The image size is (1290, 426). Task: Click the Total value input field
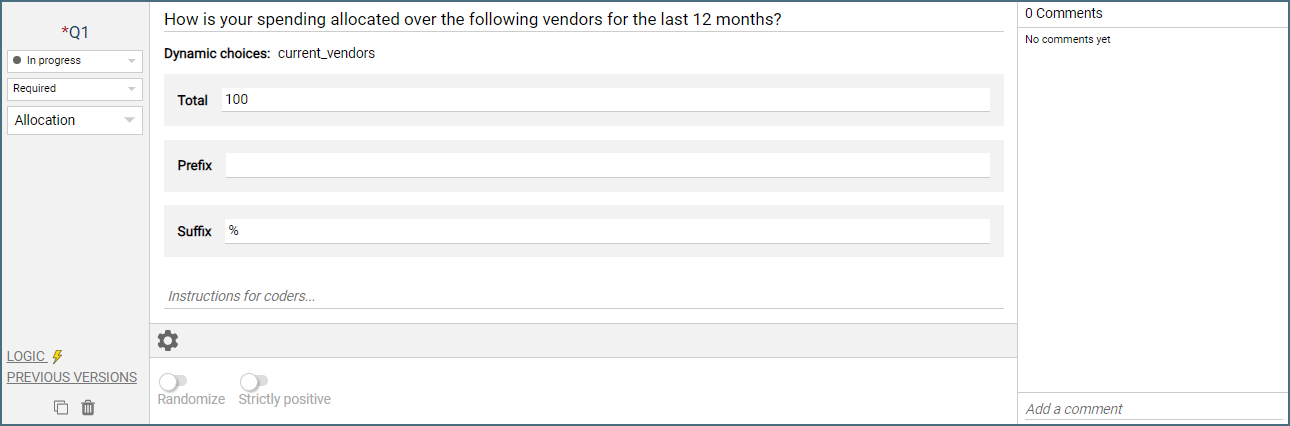point(606,100)
